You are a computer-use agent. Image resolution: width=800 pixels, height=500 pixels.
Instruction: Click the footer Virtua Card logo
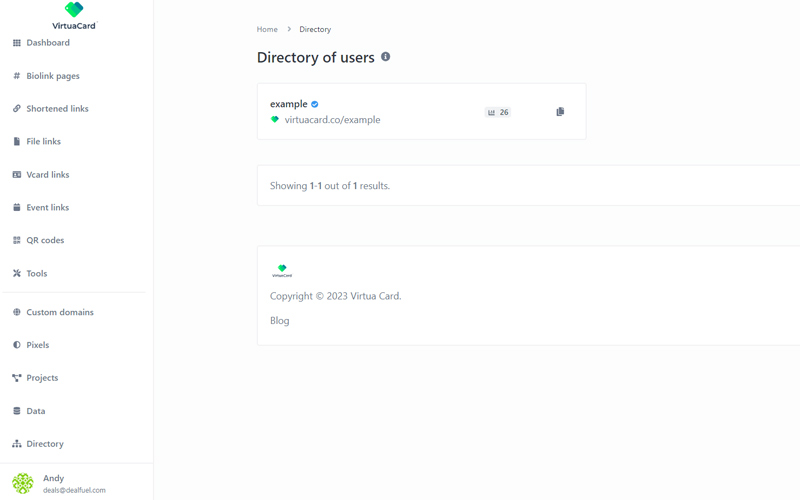pos(282,270)
